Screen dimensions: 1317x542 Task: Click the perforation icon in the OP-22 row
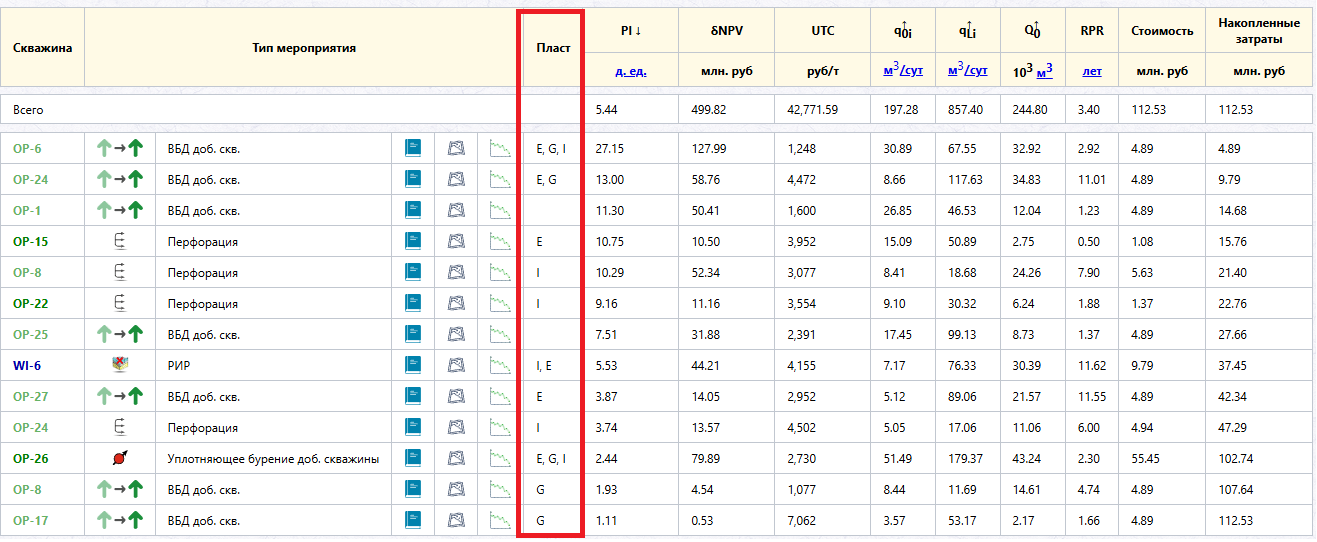tap(120, 303)
